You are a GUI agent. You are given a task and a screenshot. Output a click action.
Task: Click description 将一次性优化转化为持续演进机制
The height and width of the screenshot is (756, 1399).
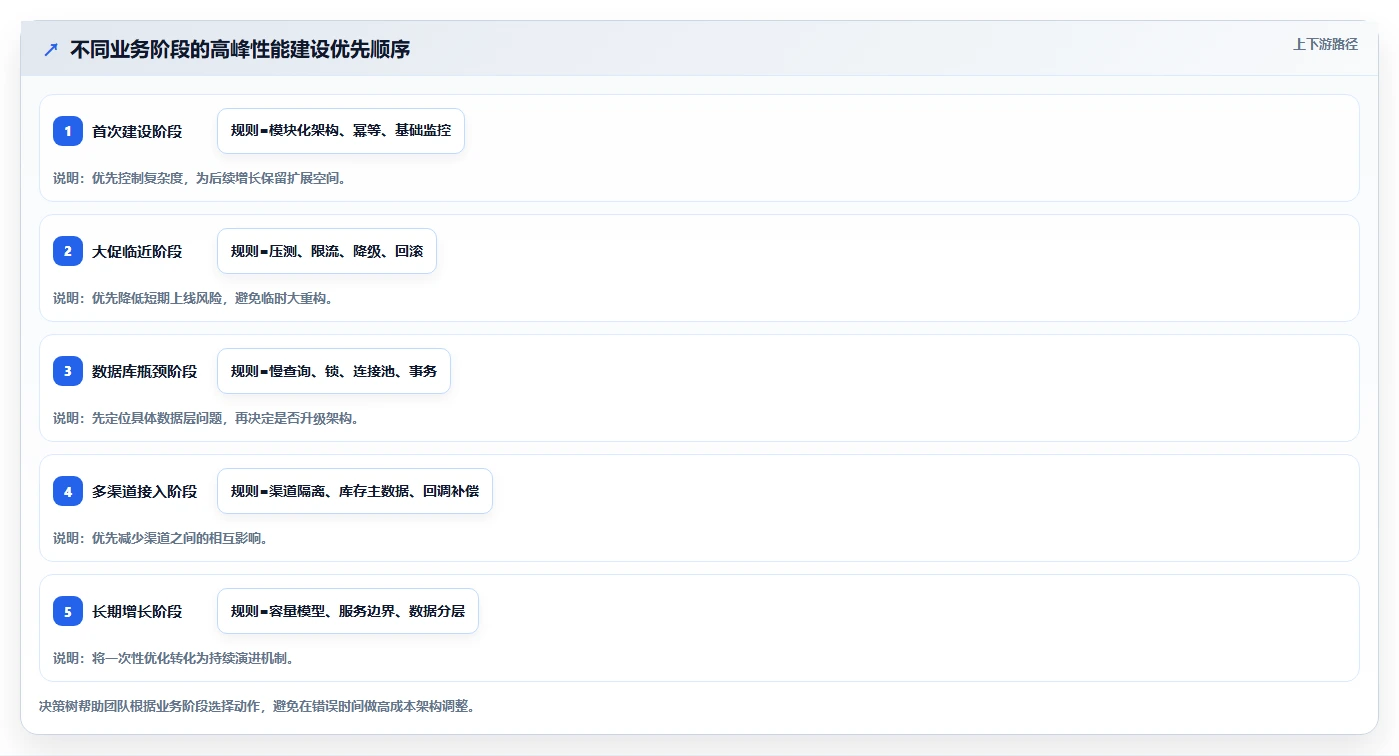173,658
